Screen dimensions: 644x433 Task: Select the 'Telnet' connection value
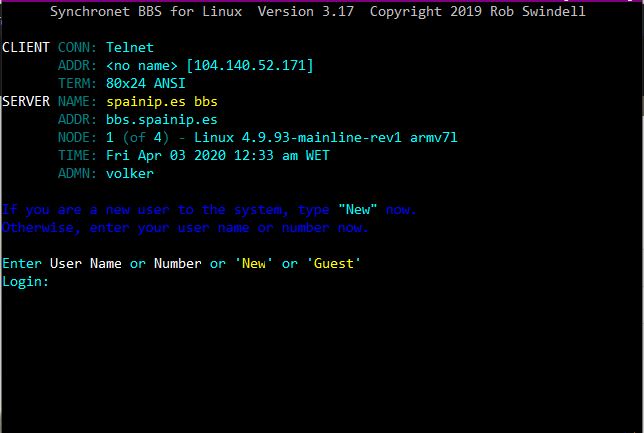coord(130,47)
